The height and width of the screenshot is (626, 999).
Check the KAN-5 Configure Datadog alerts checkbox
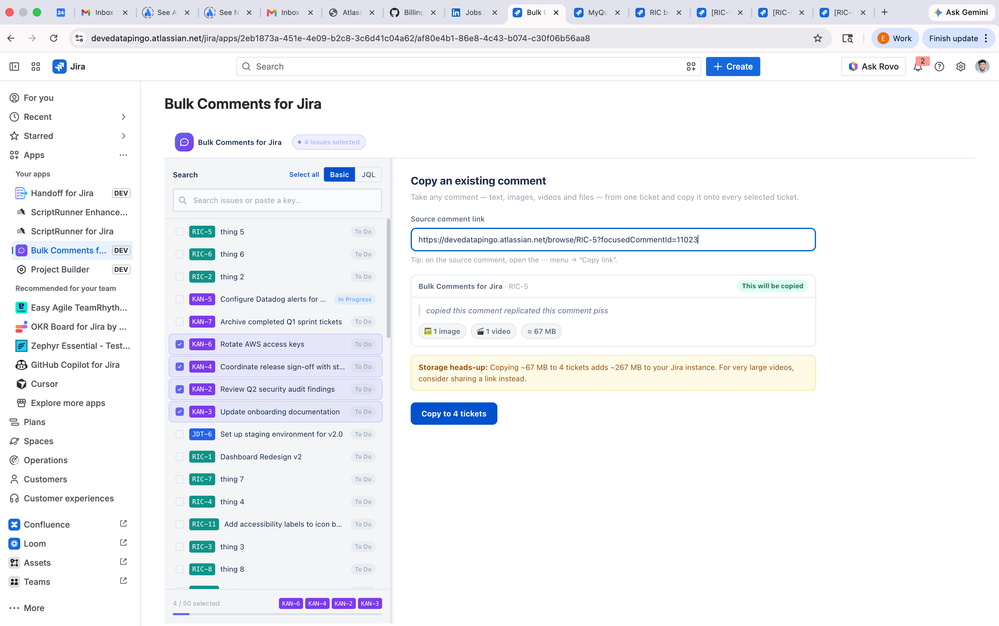coord(180,299)
